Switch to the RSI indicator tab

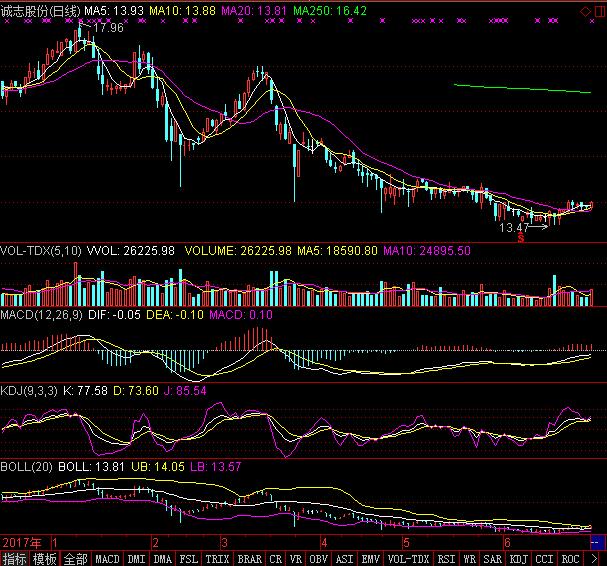coord(446,559)
